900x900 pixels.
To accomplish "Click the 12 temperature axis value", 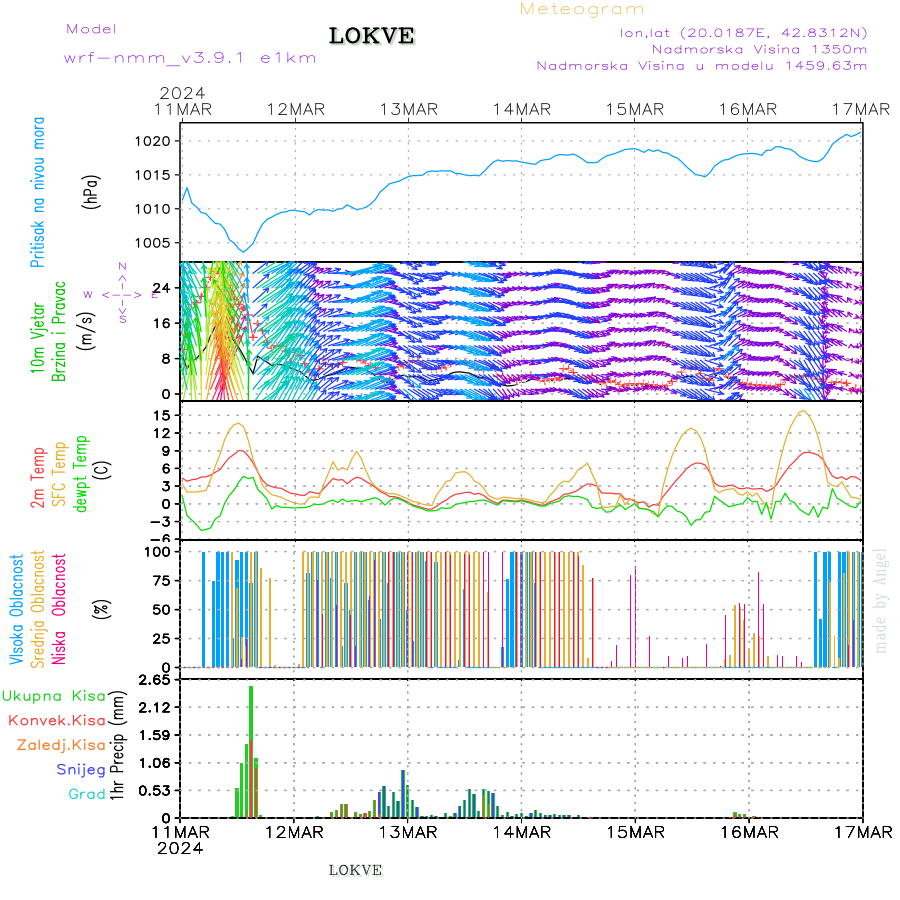I will pyautogui.click(x=162, y=433).
